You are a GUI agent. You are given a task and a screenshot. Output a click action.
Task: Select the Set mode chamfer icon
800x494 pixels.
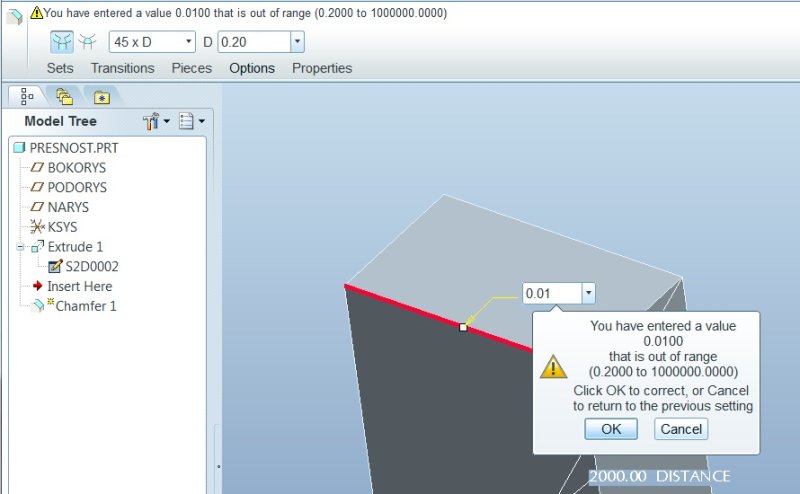click(62, 42)
